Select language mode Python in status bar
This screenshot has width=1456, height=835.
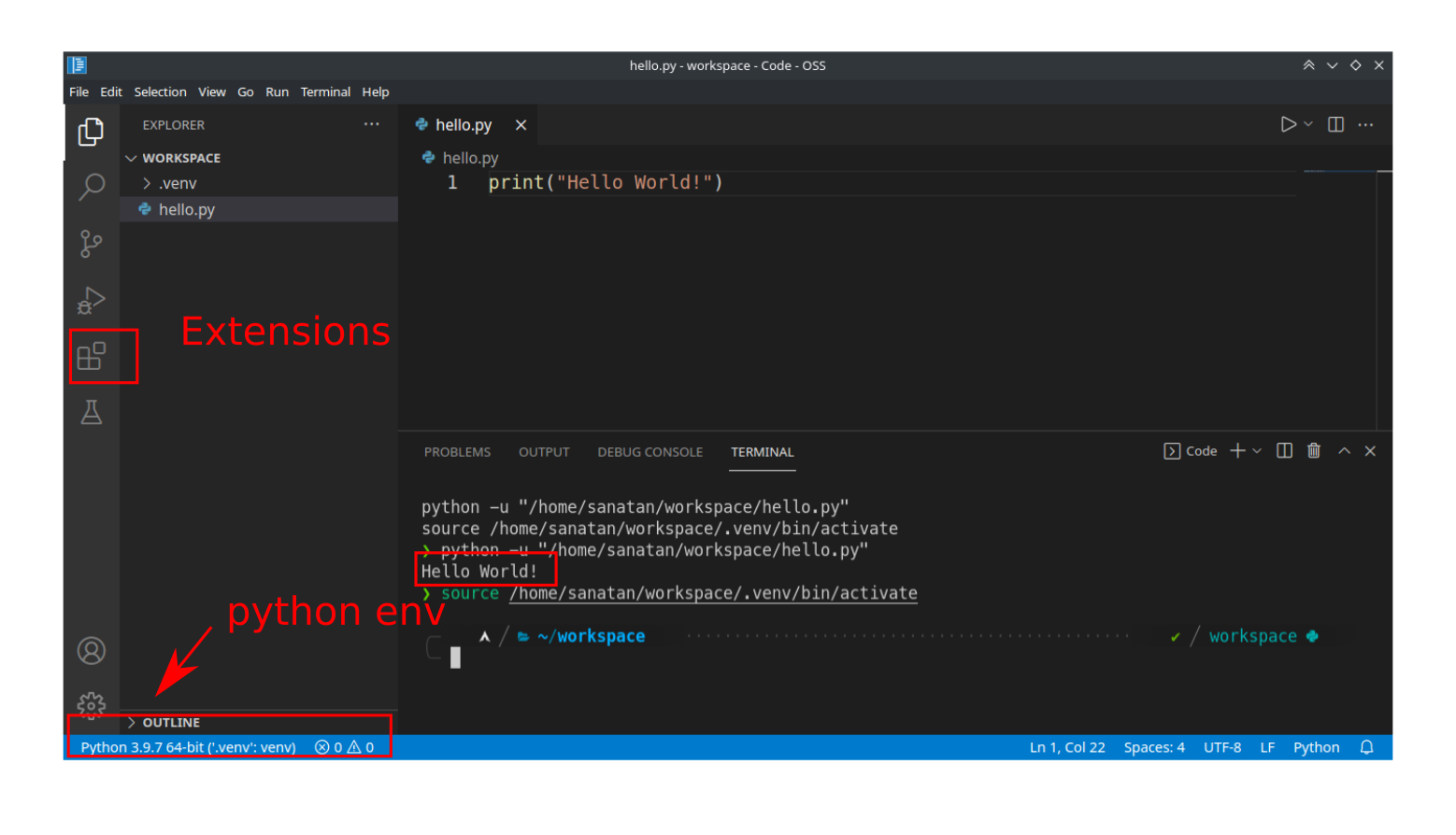tap(1316, 747)
